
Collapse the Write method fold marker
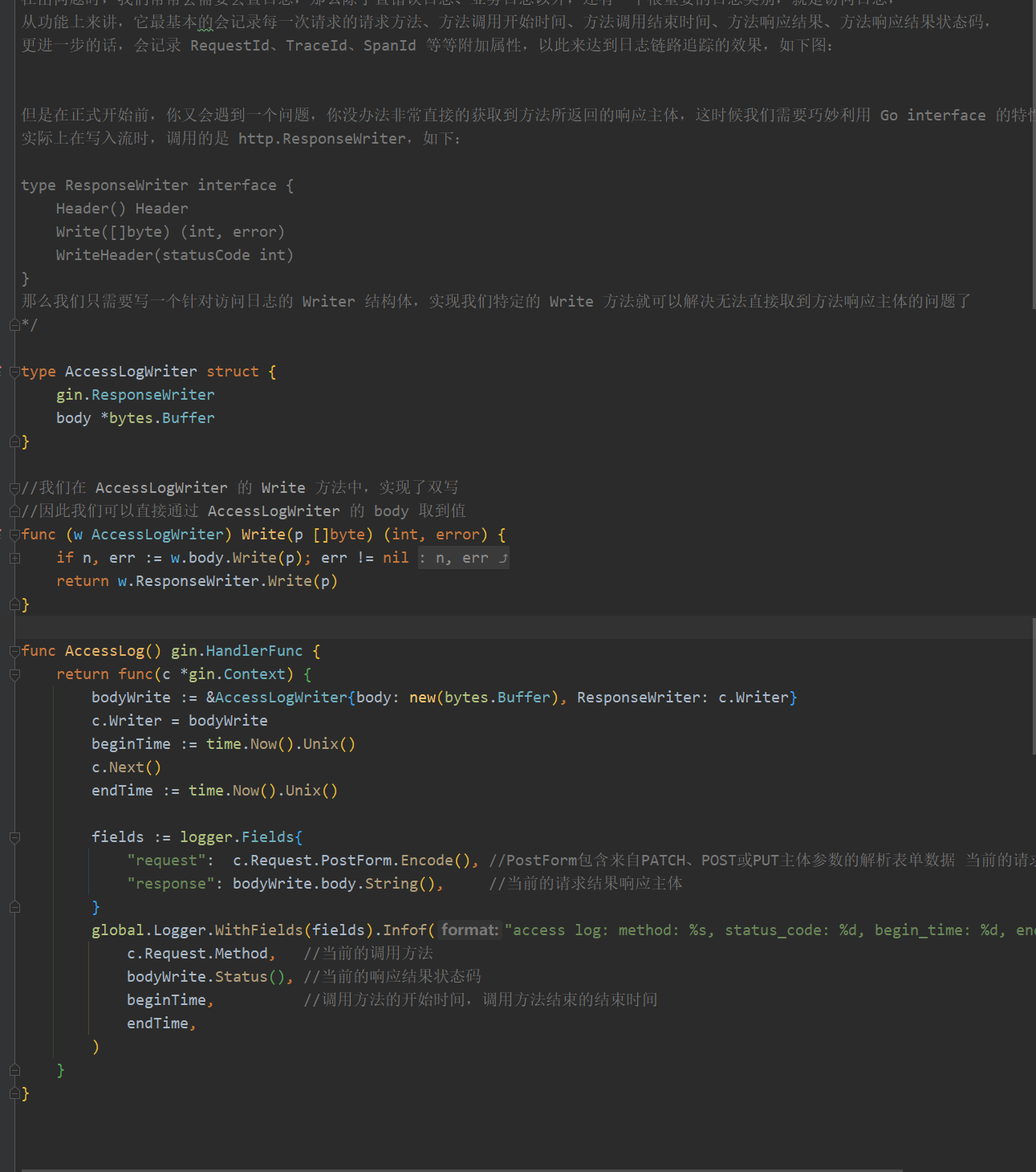point(14,535)
